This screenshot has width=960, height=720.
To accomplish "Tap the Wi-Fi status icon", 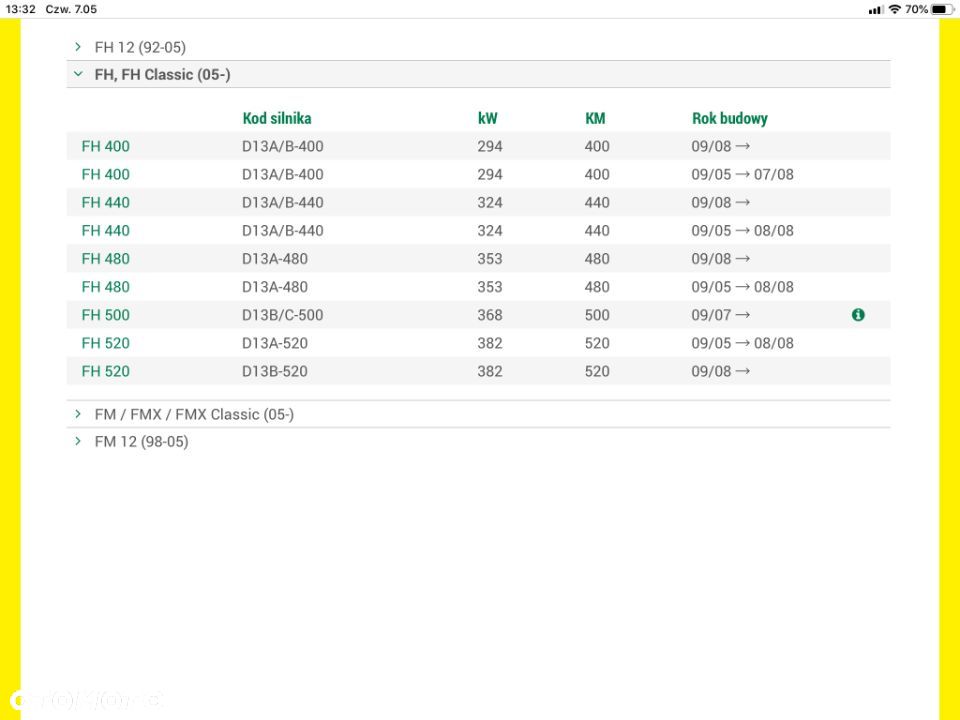I will (894, 9).
